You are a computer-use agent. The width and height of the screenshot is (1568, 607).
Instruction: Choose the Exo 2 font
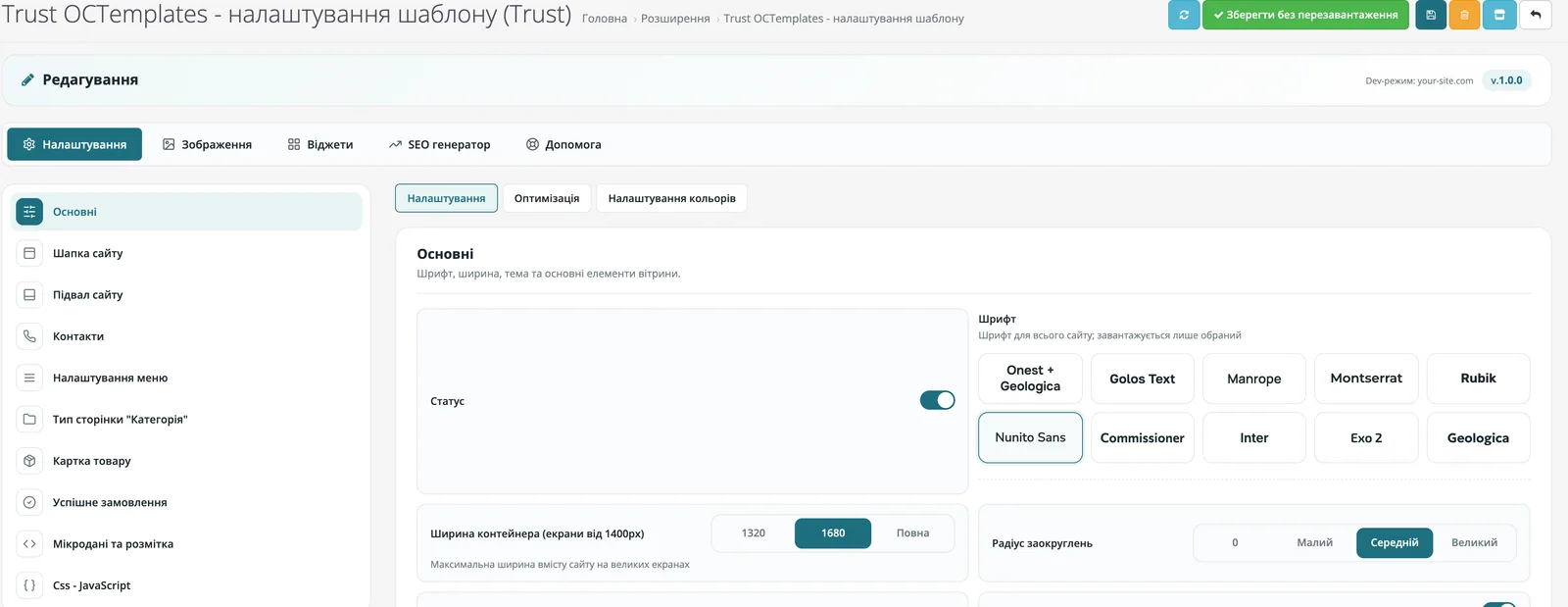[x=1366, y=437]
